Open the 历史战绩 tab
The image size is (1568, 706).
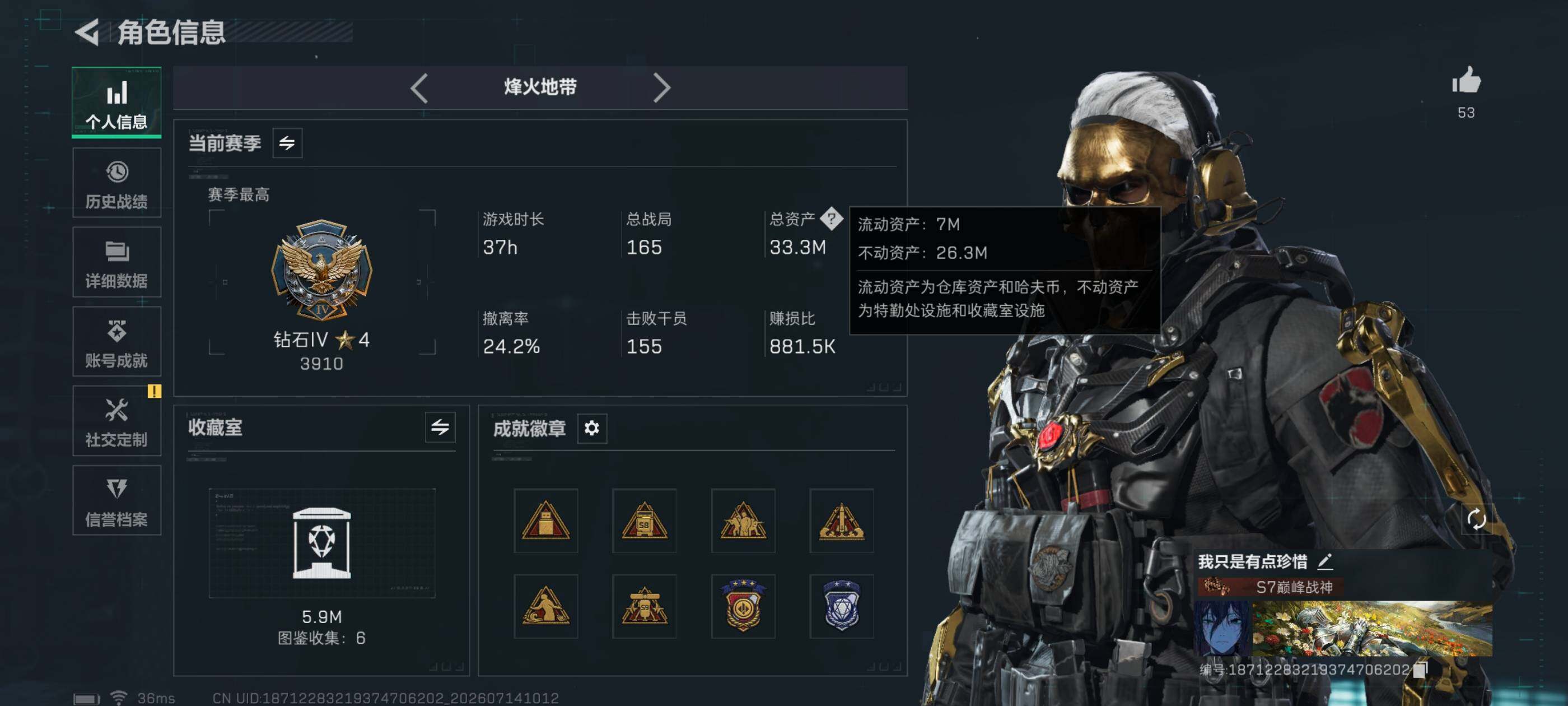(117, 183)
